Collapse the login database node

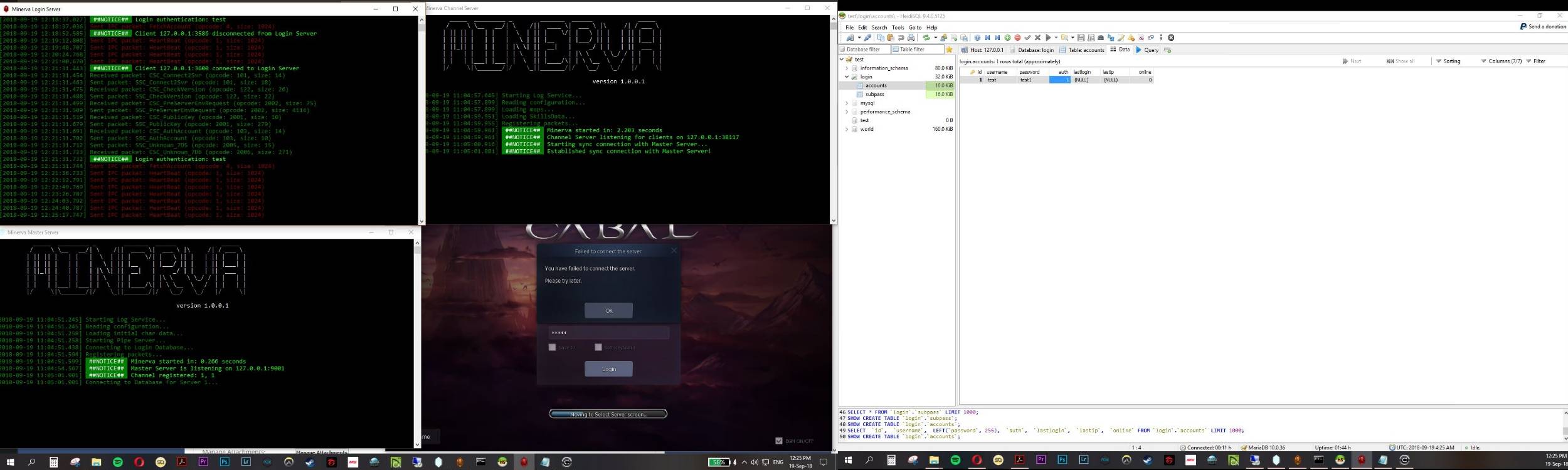847,76
